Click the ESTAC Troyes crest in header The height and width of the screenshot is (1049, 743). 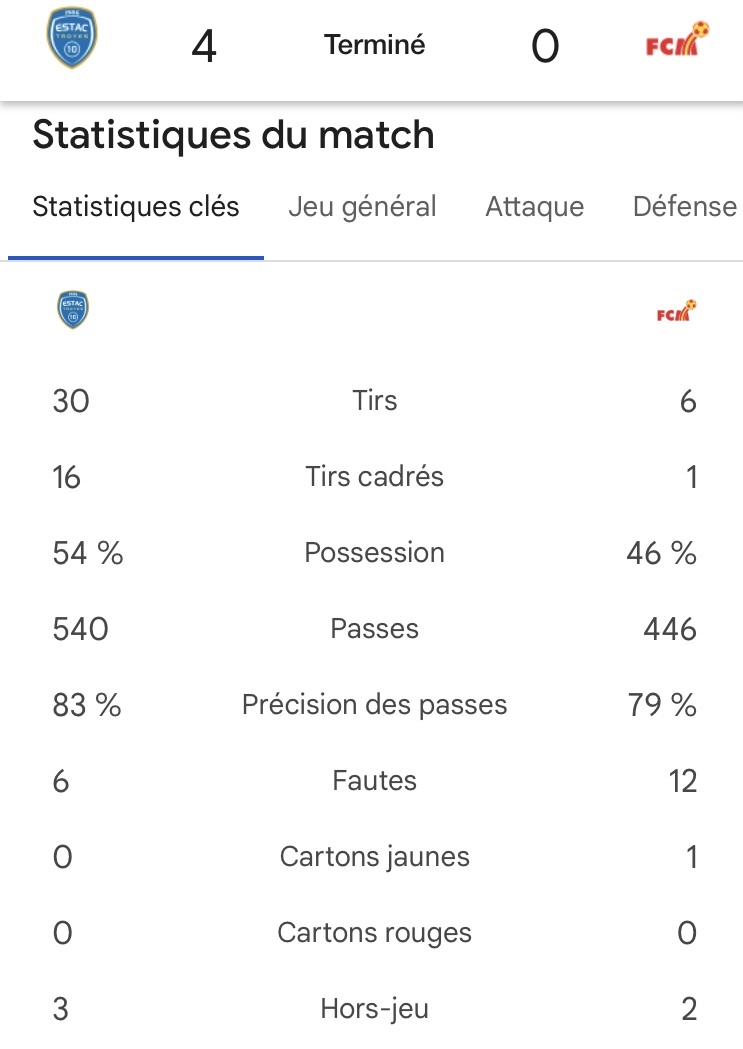pyautogui.click(x=72, y=38)
